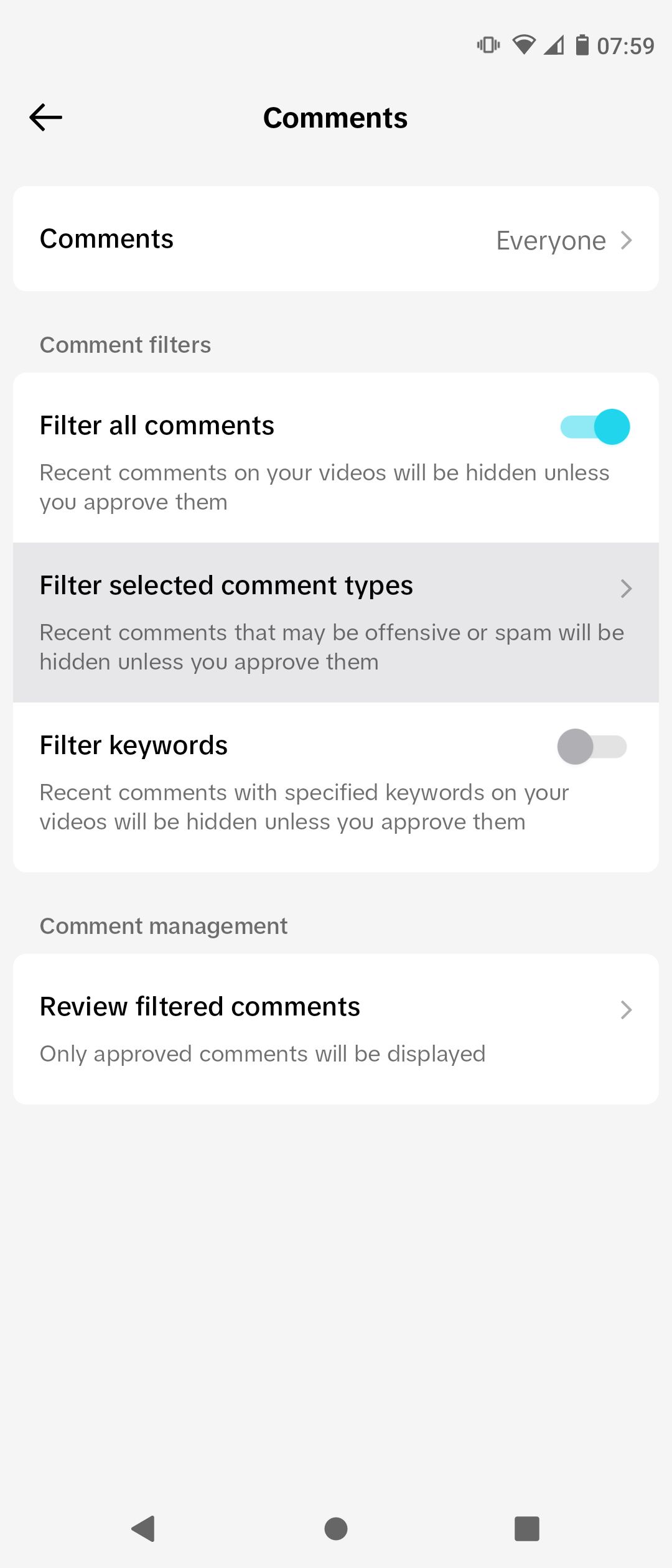The image size is (672, 1568).
Task: Open recent apps with square button
Action: (526, 1528)
